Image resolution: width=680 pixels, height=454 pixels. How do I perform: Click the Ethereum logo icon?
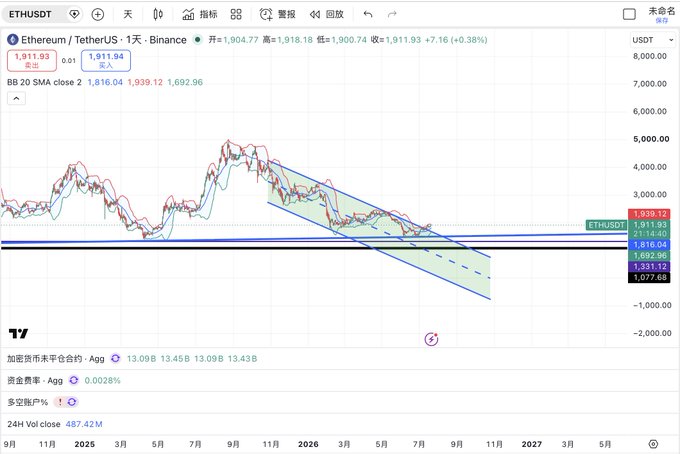(x=13, y=40)
